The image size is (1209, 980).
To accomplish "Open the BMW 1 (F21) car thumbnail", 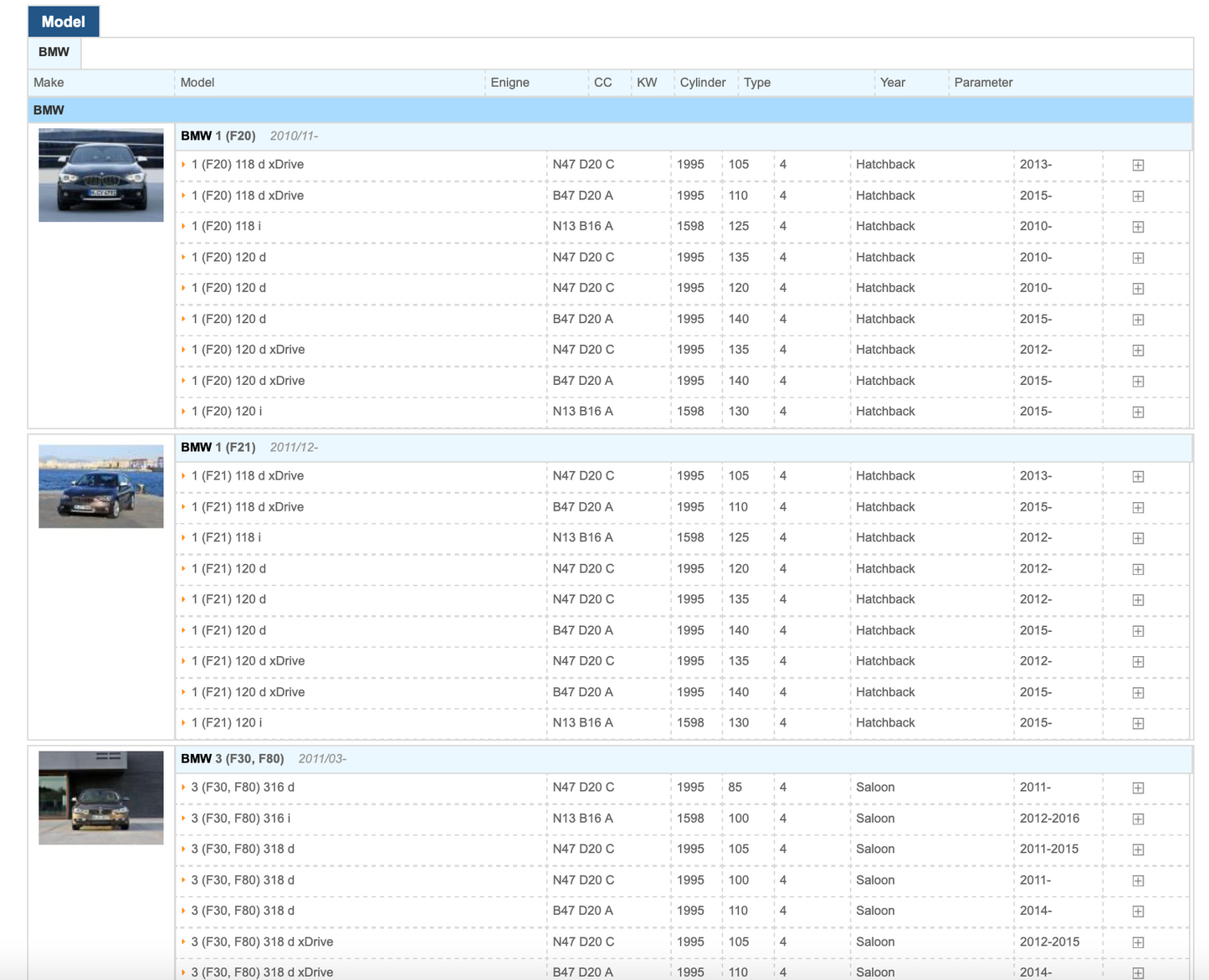I will (x=101, y=486).
